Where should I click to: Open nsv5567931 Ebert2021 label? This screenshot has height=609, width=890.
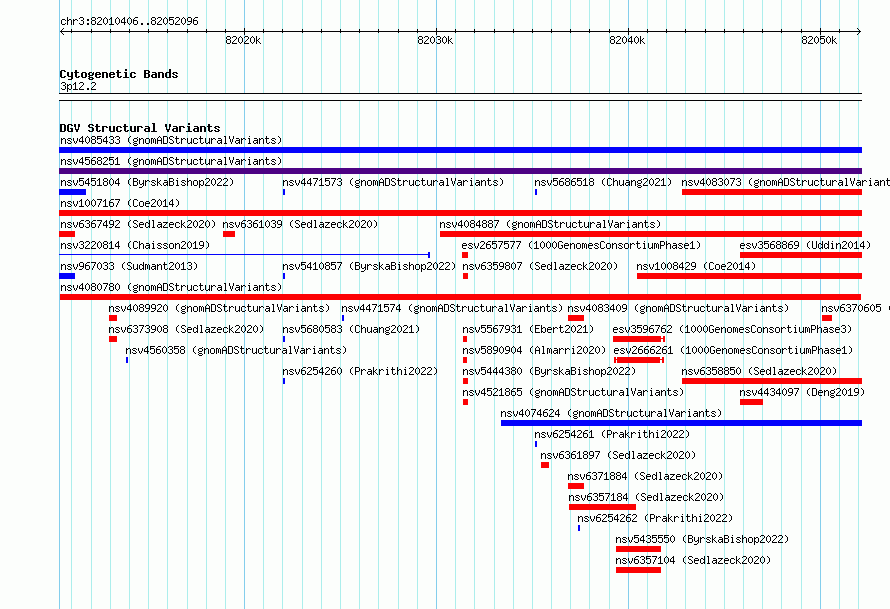coord(528,329)
